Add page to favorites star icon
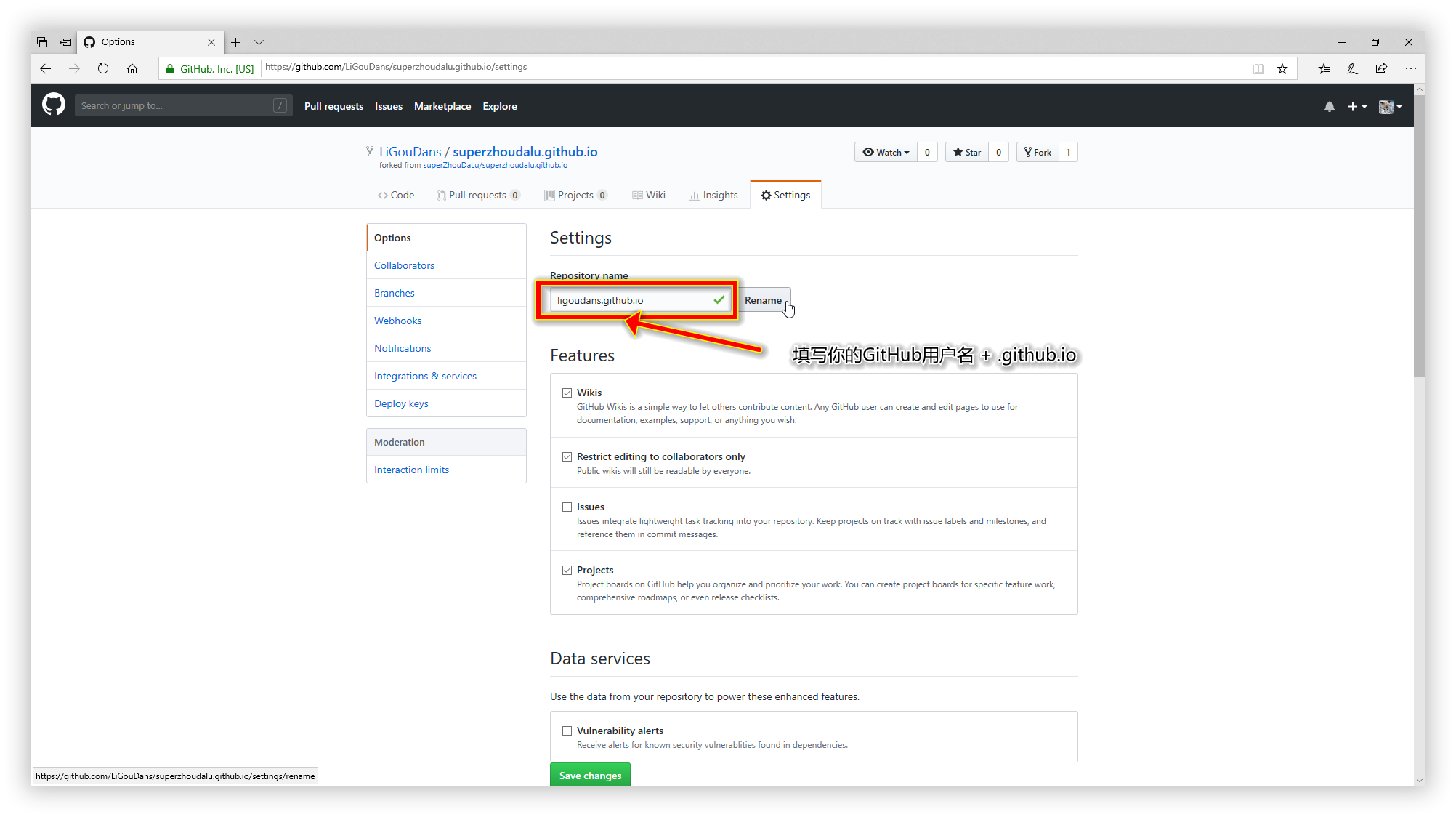 point(1282,68)
